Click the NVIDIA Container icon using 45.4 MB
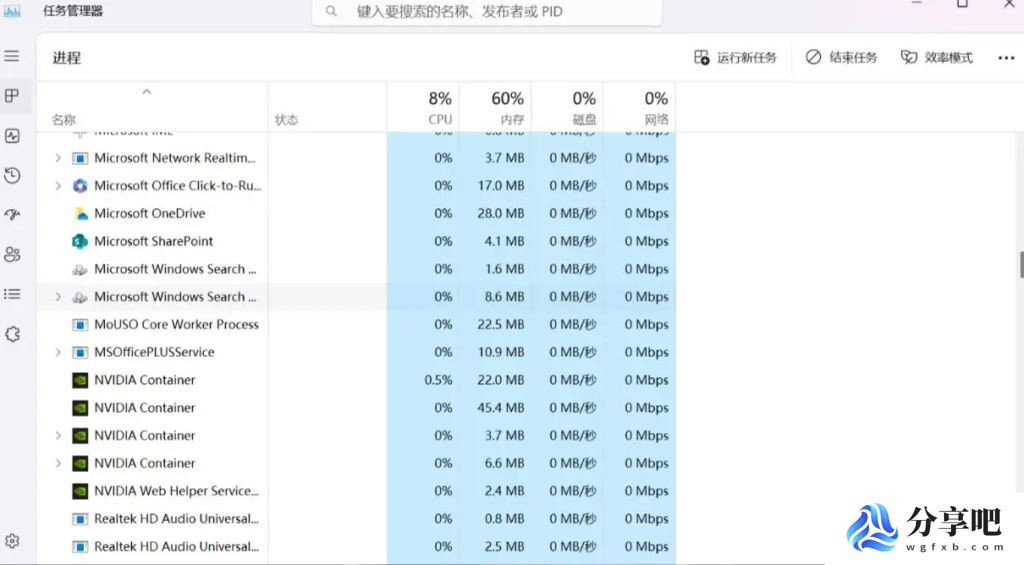 [x=80, y=408]
